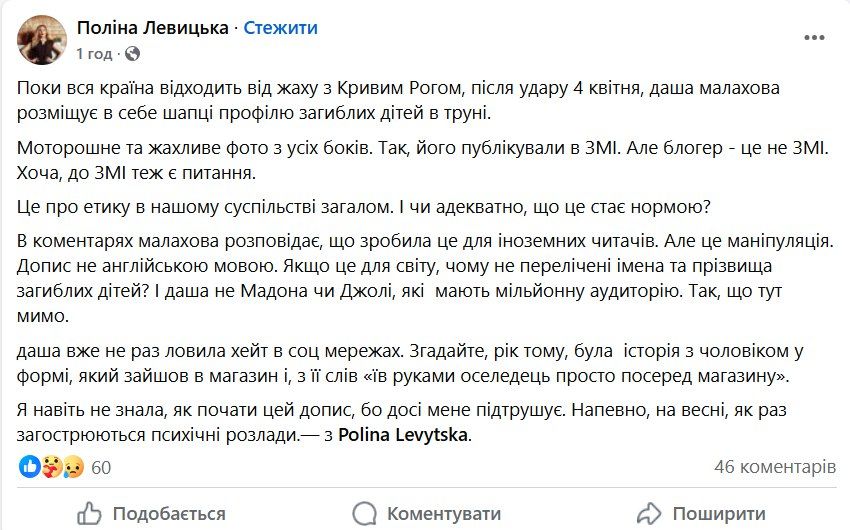Click the blue Like reaction icon
Image resolution: width=850 pixels, height=530 pixels.
pos(29,467)
